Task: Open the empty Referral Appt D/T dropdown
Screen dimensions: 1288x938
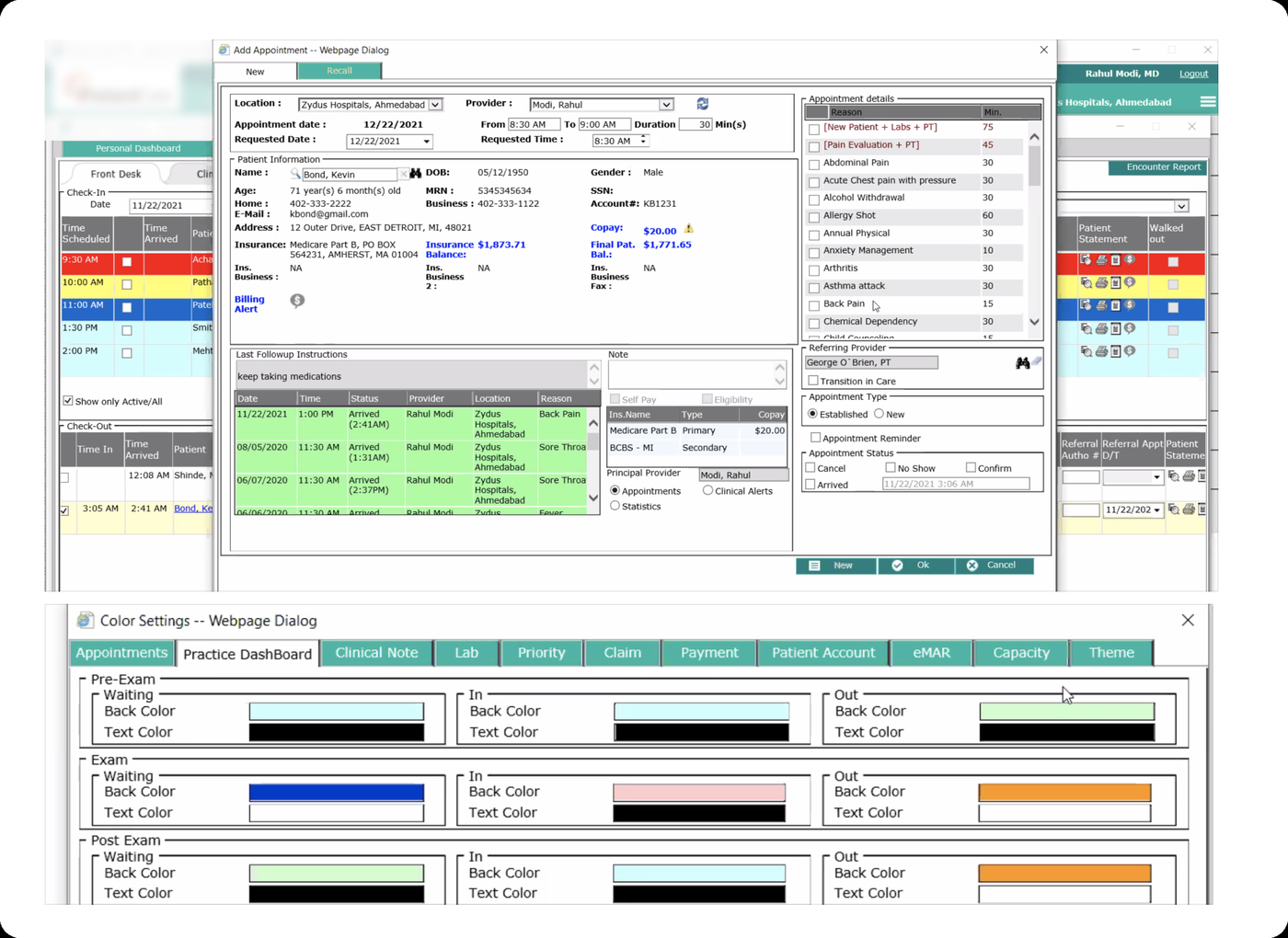Action: click(1156, 477)
